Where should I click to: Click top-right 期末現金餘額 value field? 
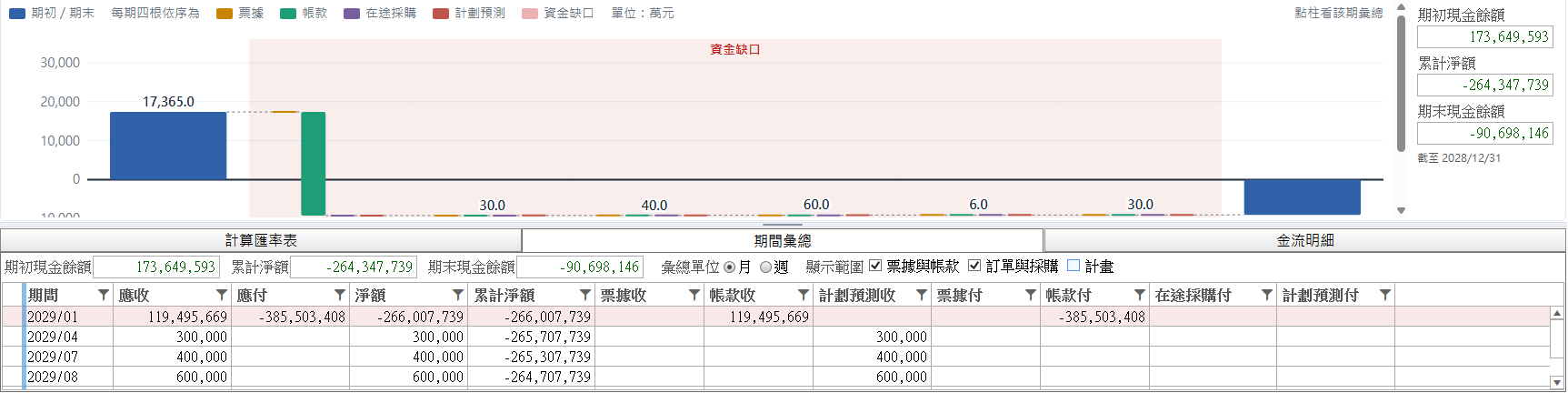[x=1485, y=133]
